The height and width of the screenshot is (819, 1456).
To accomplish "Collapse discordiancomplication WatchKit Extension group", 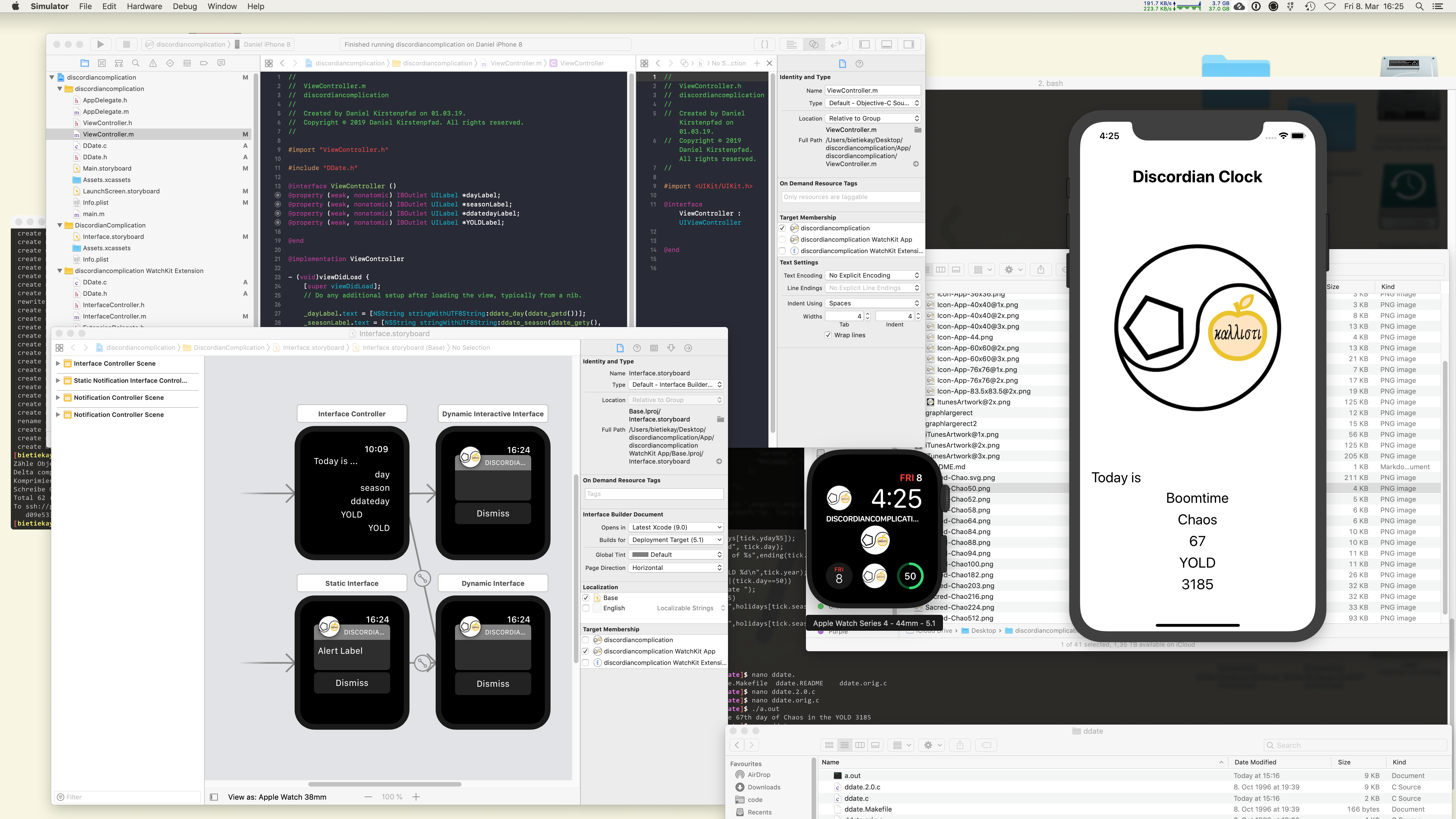I will point(60,271).
